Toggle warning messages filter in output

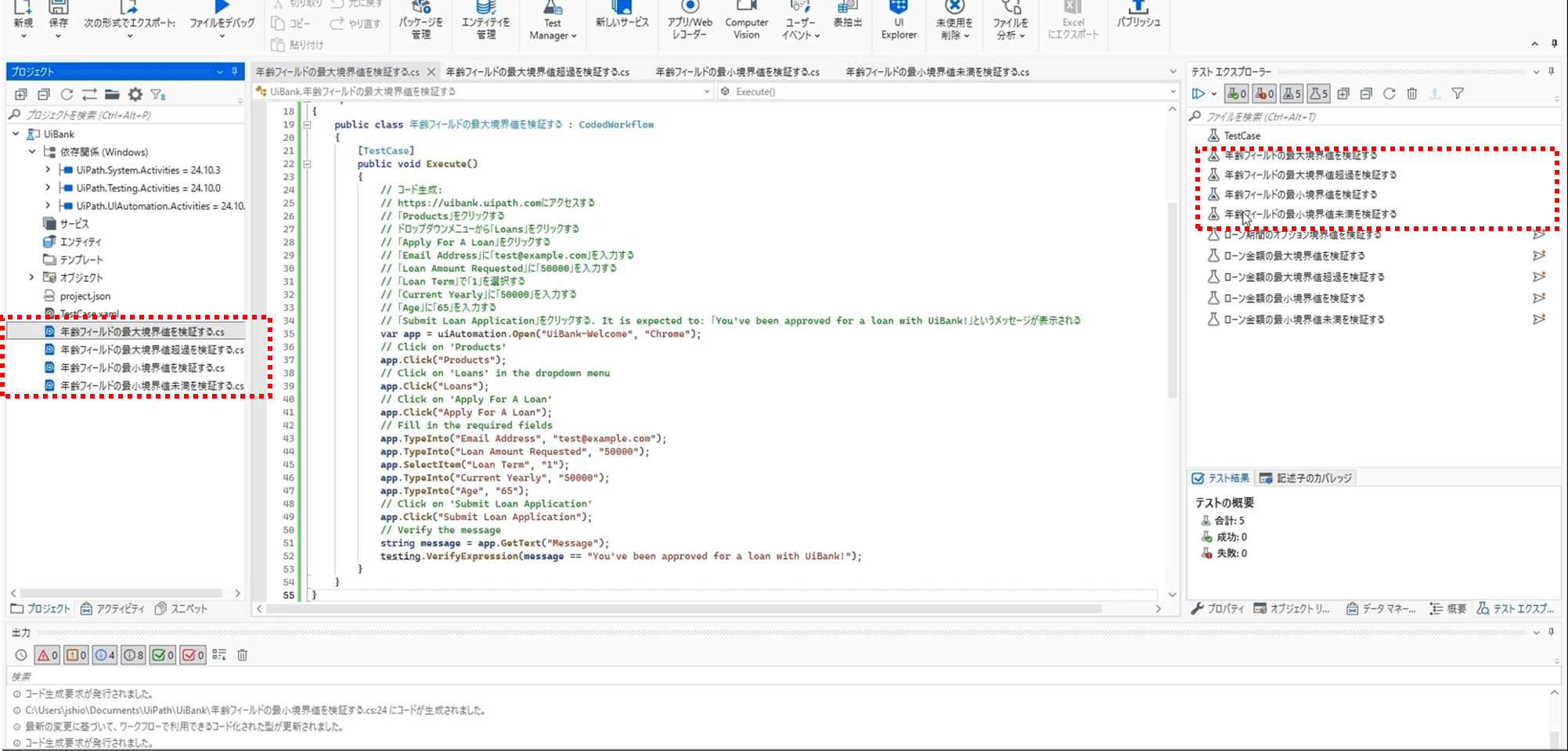click(x=76, y=655)
